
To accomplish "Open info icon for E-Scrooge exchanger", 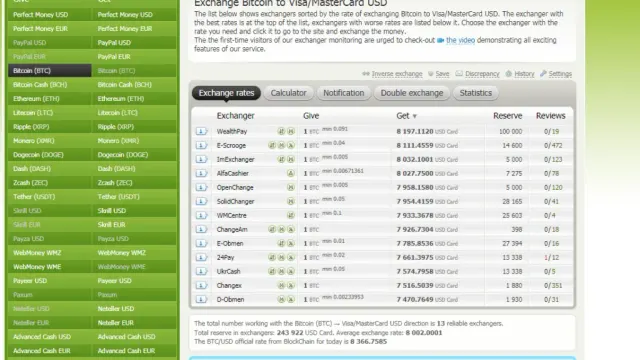I will click(201, 145).
